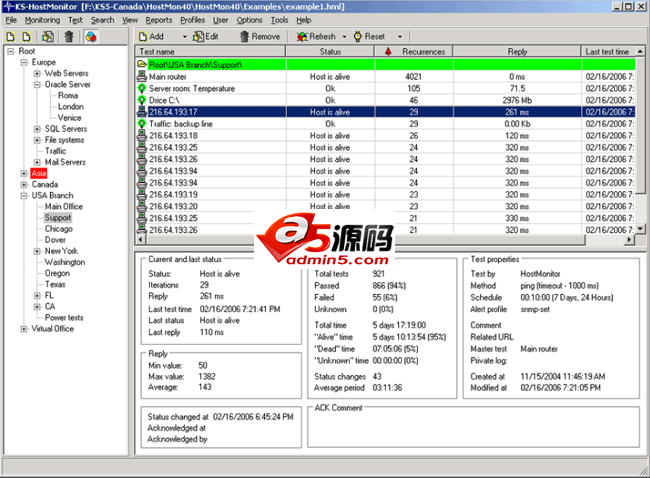Viewport: 650px width, 478px height.
Task: Select the 216.64.193.19 test row
Action: coord(385,194)
